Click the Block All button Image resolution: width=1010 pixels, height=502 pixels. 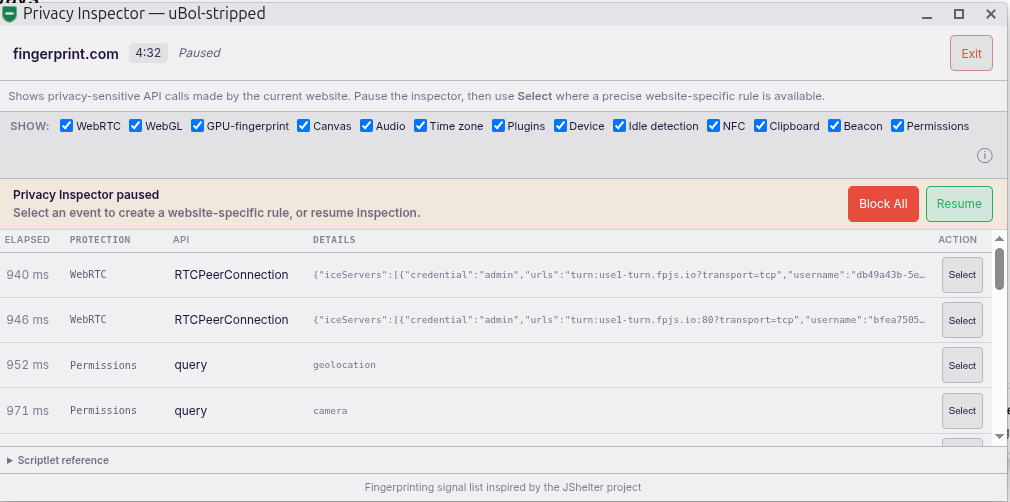pyautogui.click(x=883, y=204)
